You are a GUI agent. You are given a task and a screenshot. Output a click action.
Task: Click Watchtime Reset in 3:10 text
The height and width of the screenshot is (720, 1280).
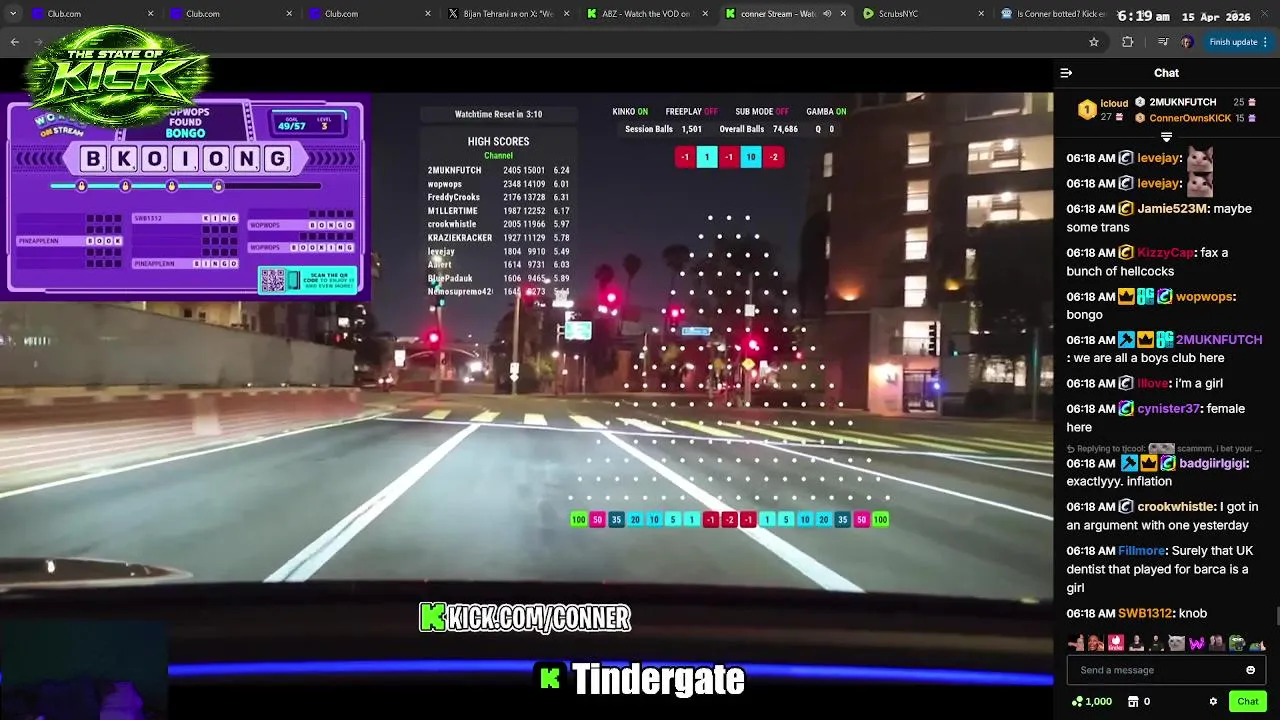[x=498, y=114]
